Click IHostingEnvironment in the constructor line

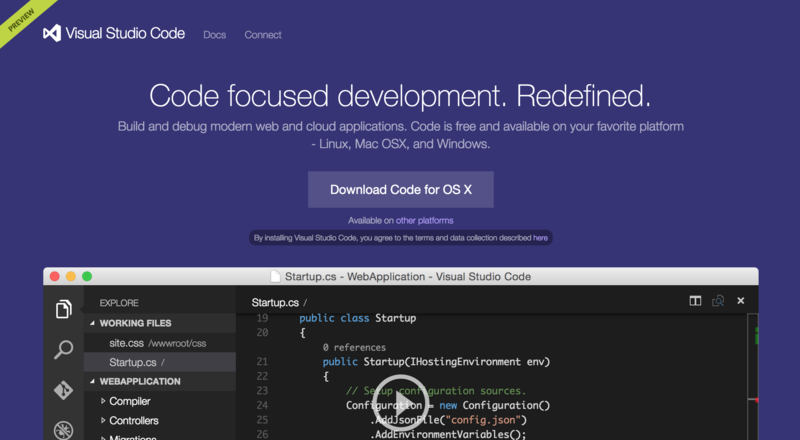pos(466,362)
